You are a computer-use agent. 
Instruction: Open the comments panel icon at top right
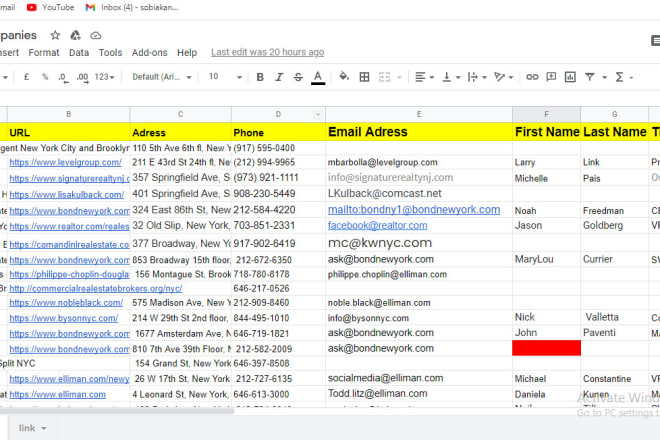tap(655, 40)
